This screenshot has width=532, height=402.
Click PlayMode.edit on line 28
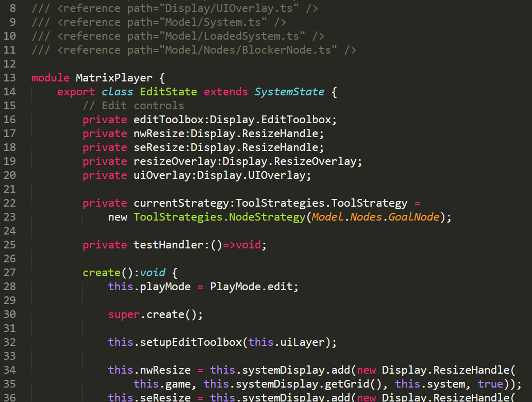click(251, 287)
